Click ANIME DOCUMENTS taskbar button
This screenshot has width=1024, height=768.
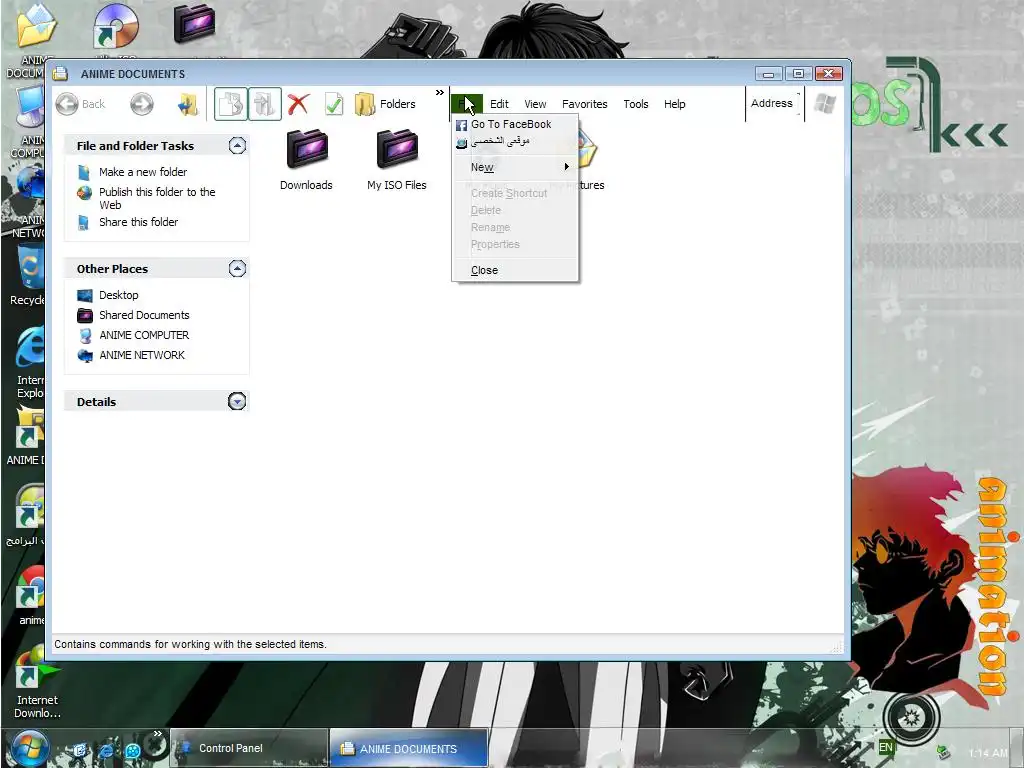(x=409, y=748)
